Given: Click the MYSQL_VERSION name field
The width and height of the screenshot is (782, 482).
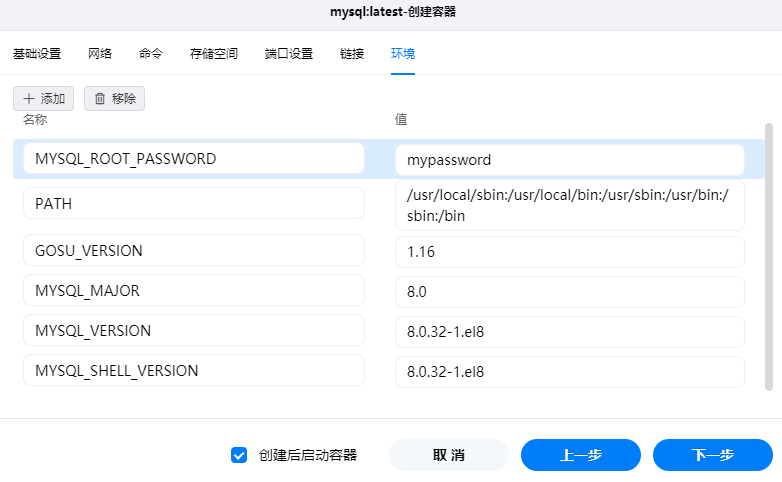Looking at the screenshot, I should tap(194, 330).
